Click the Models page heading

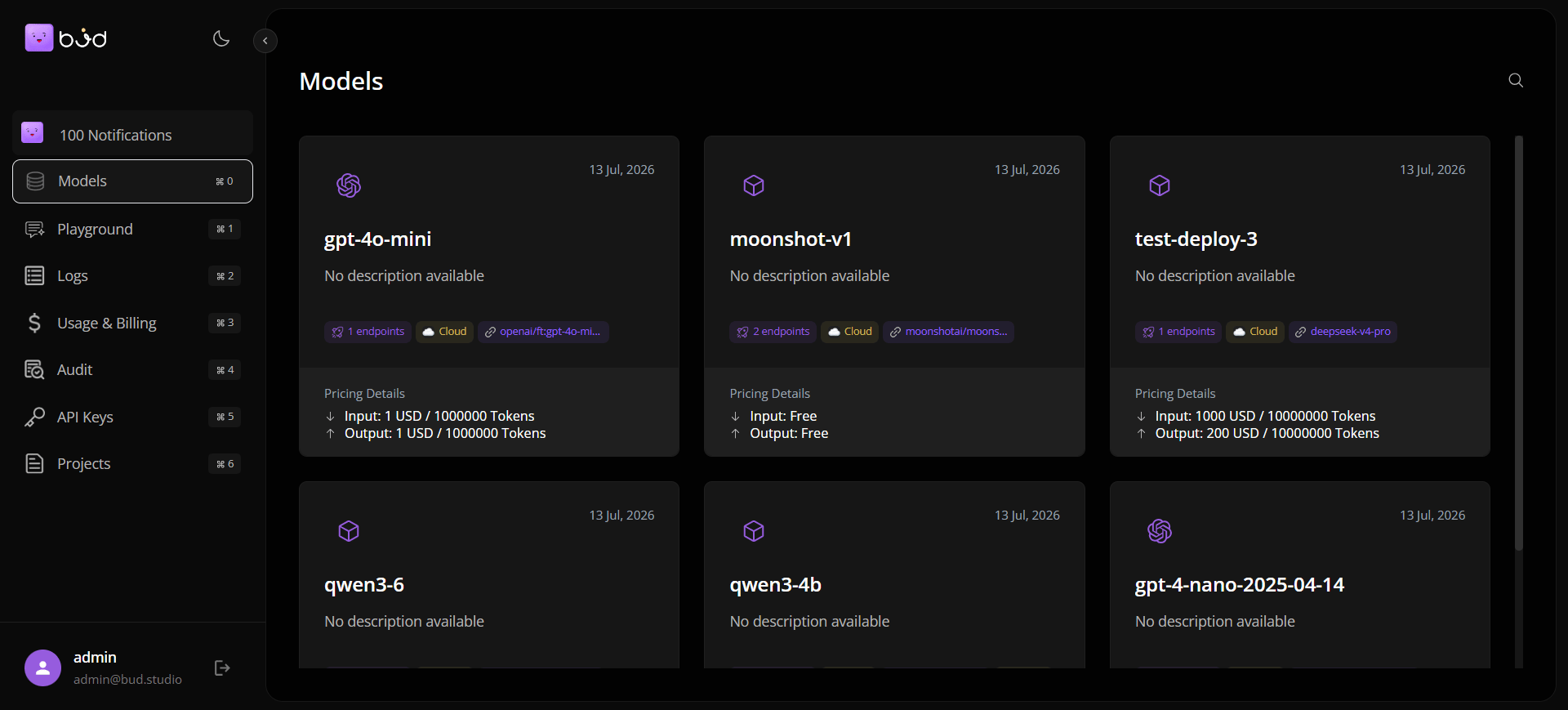tap(341, 81)
